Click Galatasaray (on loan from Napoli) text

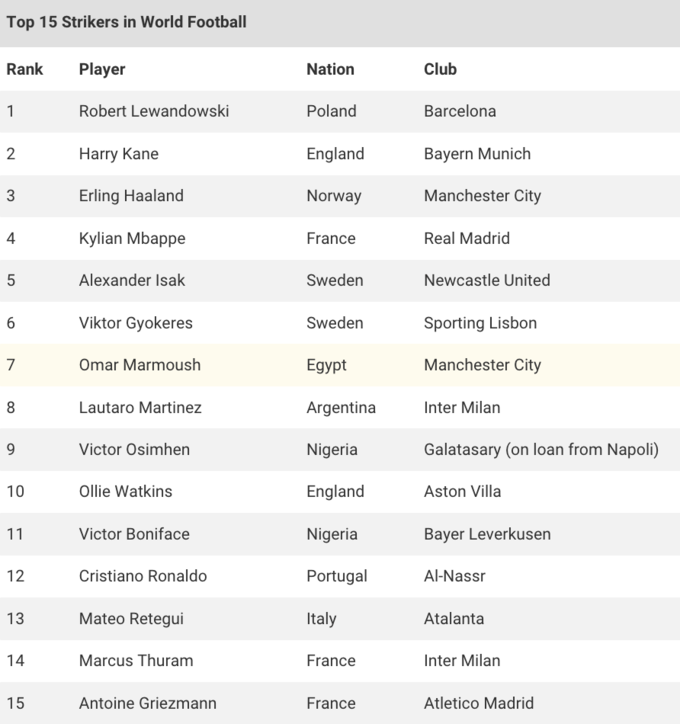541,449
